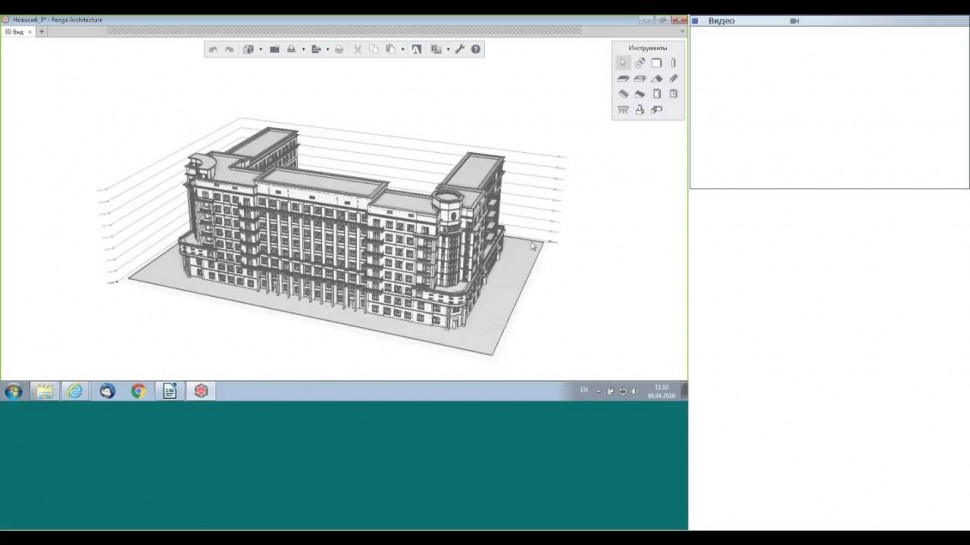Viewport: 970px width, 545px height.
Task: Open Google Chrome from the taskbar
Action: [x=138, y=391]
